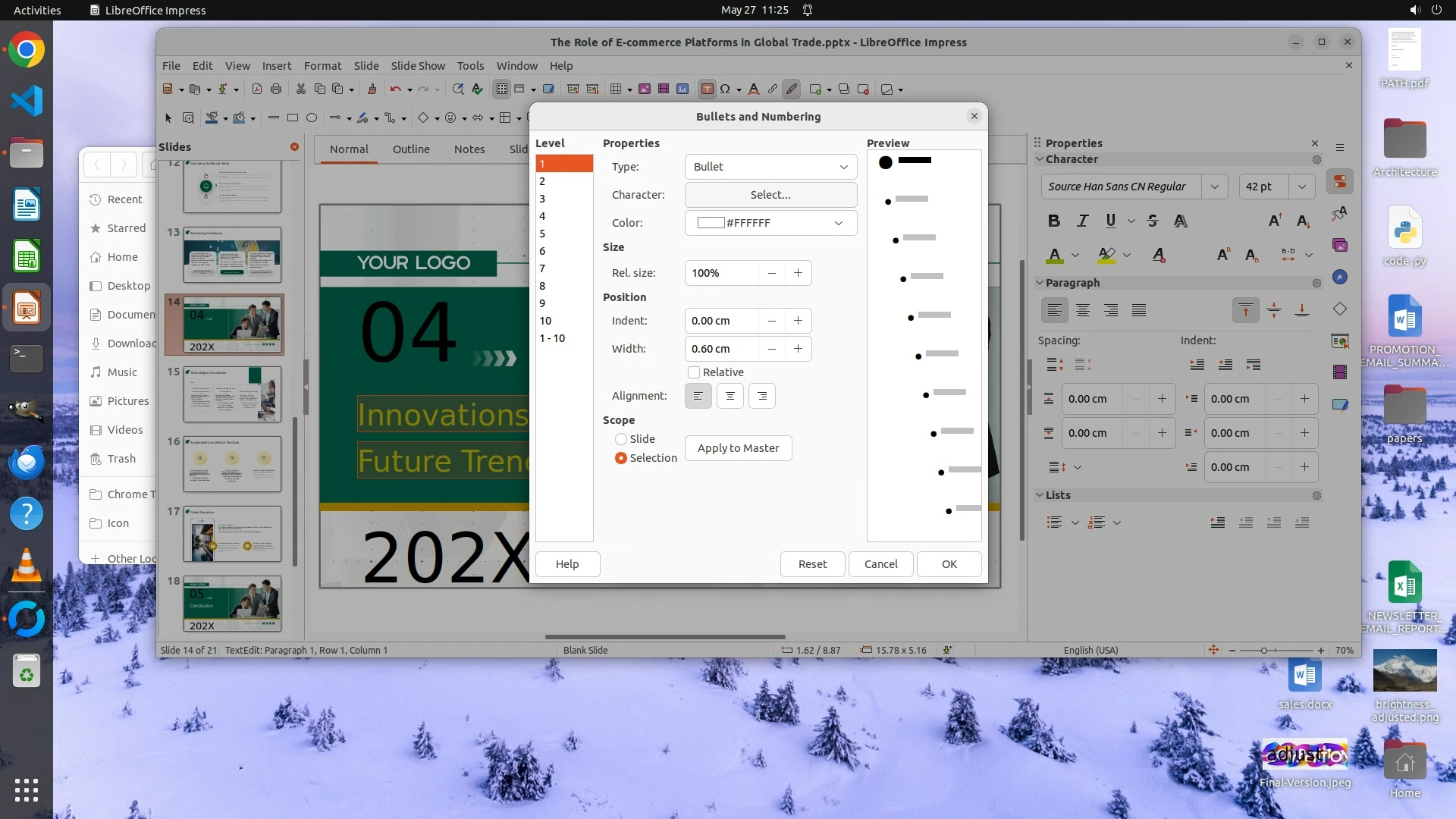
Task: Open the Format menu
Action: click(x=322, y=66)
